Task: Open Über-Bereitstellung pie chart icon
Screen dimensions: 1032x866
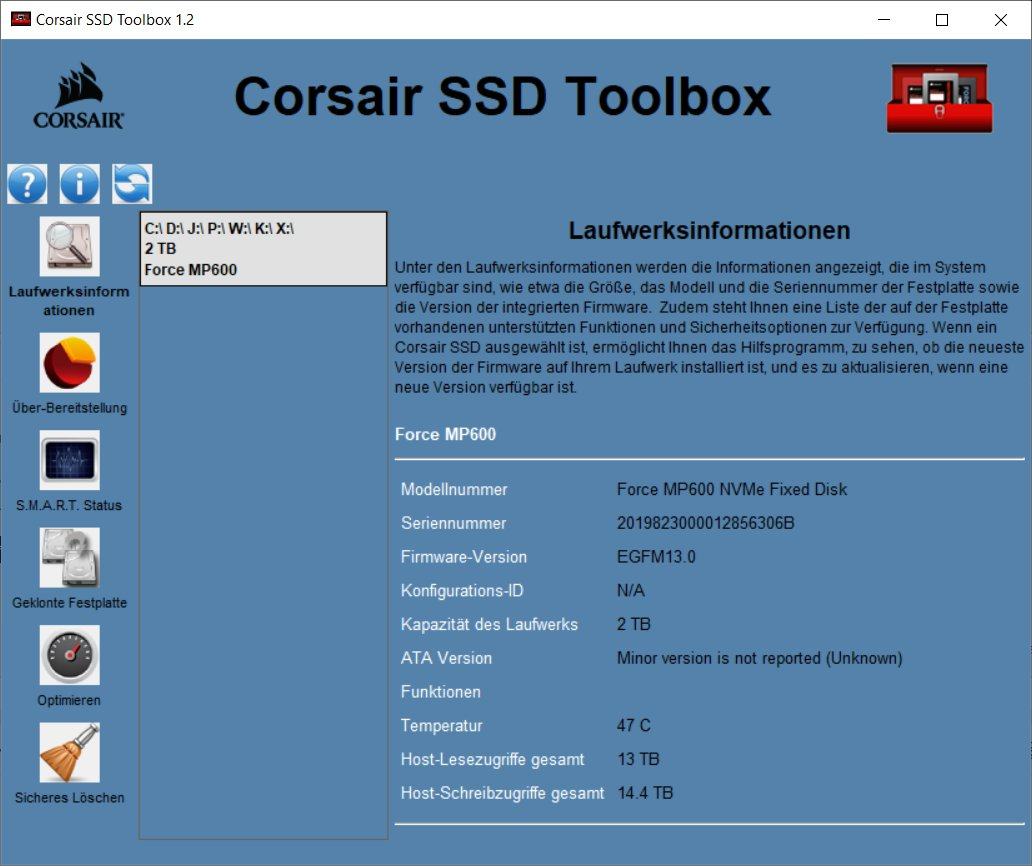Action: 69,363
